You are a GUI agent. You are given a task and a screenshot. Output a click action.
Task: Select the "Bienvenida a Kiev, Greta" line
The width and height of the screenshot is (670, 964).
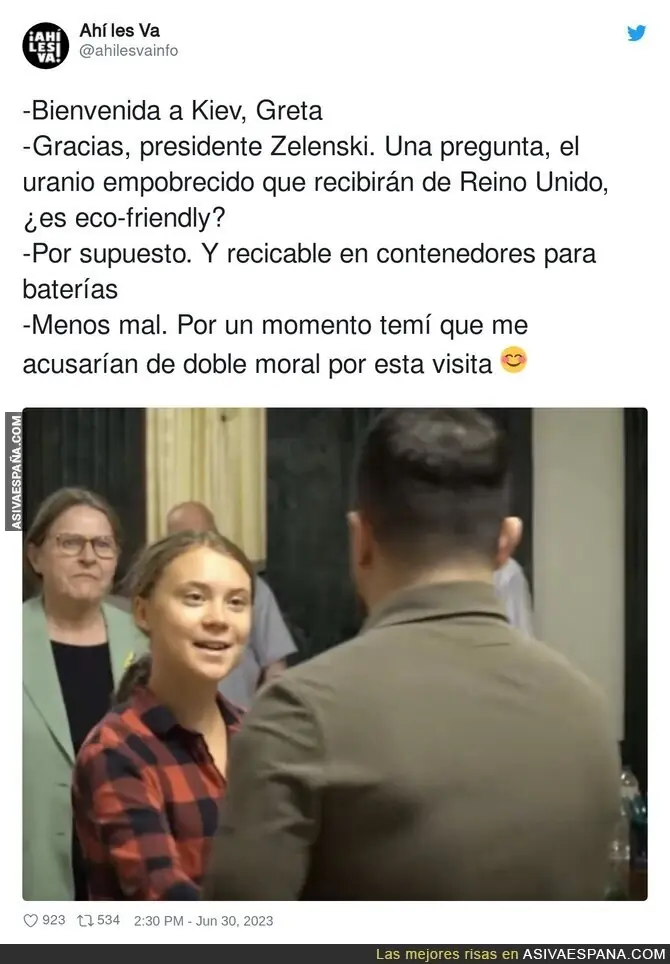(x=173, y=111)
